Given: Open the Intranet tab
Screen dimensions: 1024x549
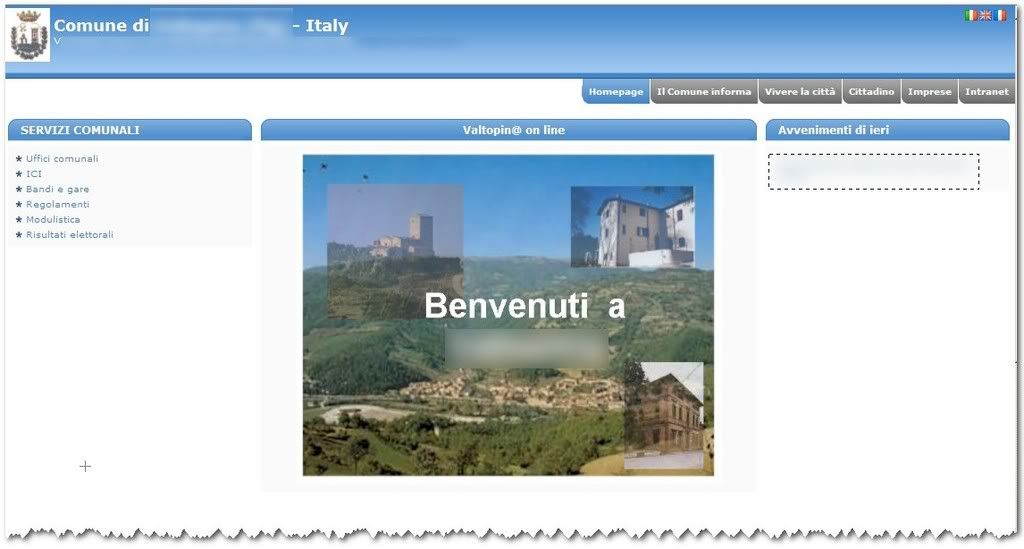Looking at the screenshot, I should coord(986,92).
